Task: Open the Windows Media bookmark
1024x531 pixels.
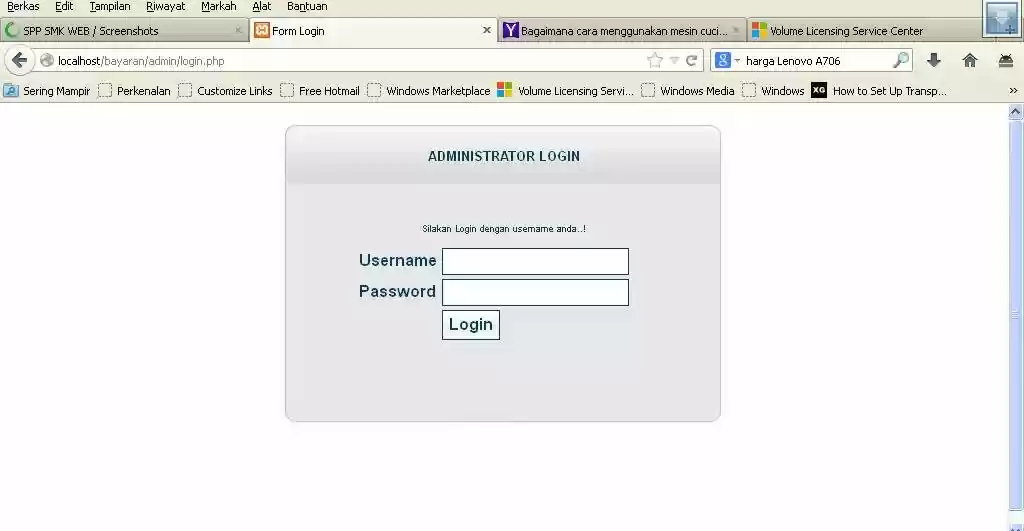Action: [688, 91]
